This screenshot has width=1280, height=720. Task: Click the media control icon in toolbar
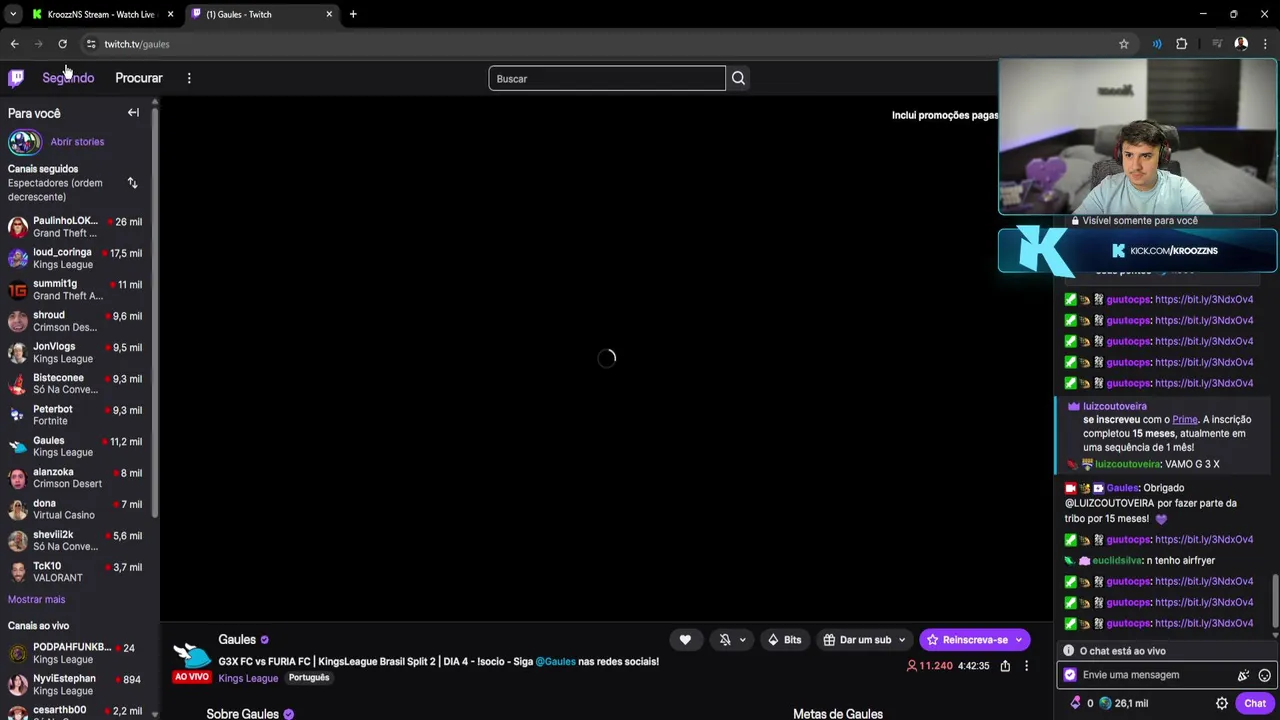(x=1217, y=44)
